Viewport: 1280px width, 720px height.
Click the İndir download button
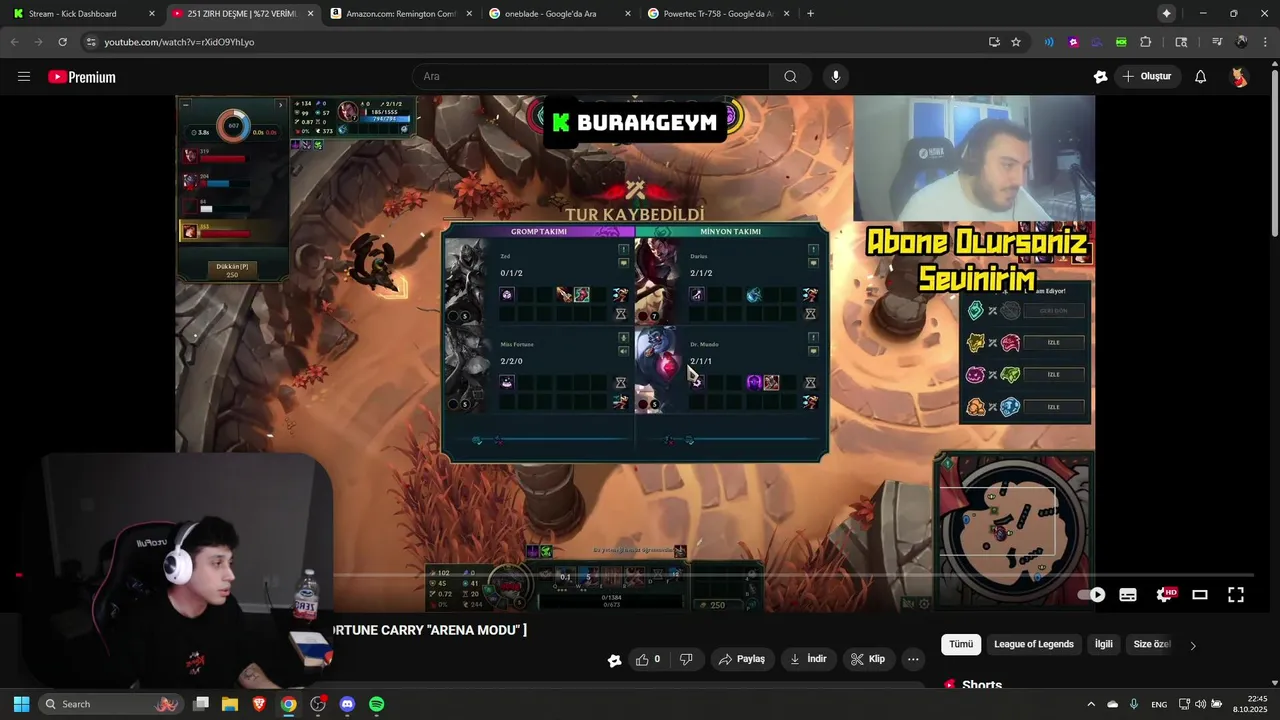coord(808,659)
